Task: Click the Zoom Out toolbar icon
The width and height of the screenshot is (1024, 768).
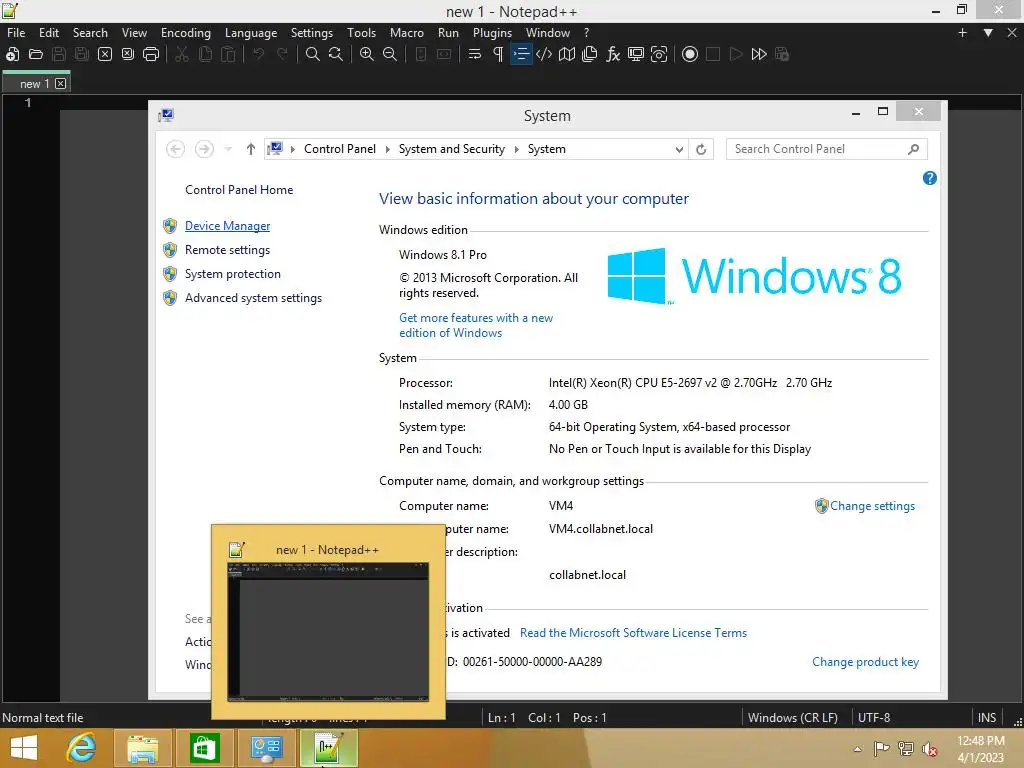Action: point(390,54)
